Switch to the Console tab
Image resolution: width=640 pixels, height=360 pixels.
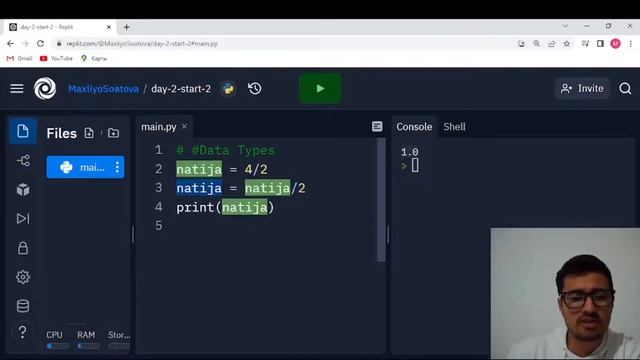click(x=414, y=127)
